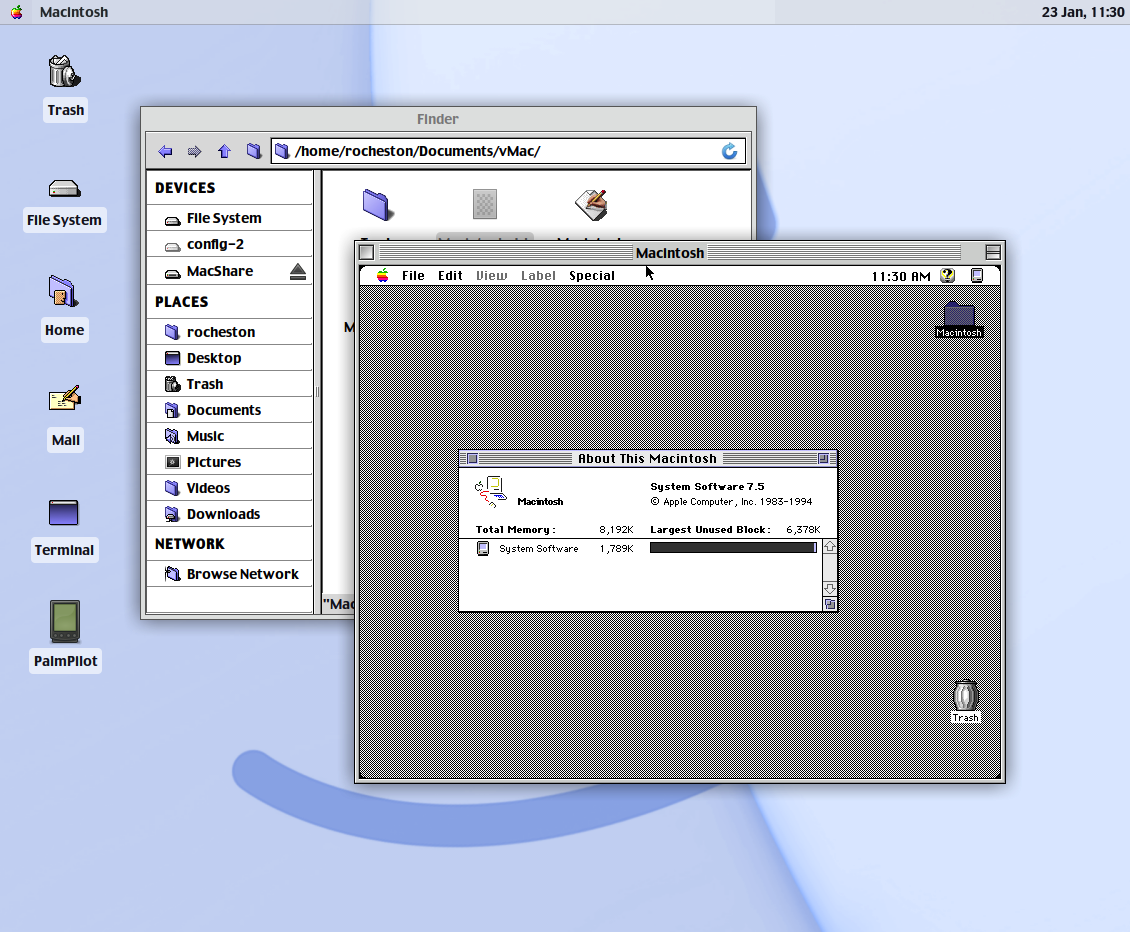The width and height of the screenshot is (1130, 932).
Task: Open Downloads in Places sidebar
Action: point(229,514)
